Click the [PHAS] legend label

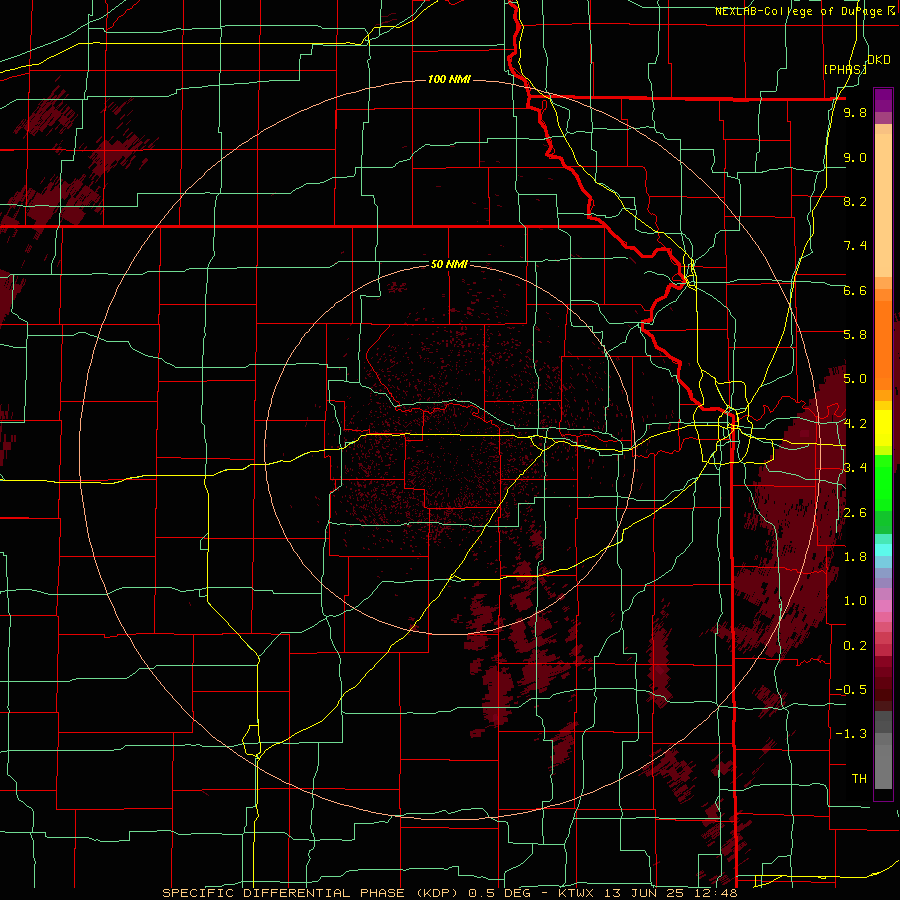pyautogui.click(x=845, y=69)
